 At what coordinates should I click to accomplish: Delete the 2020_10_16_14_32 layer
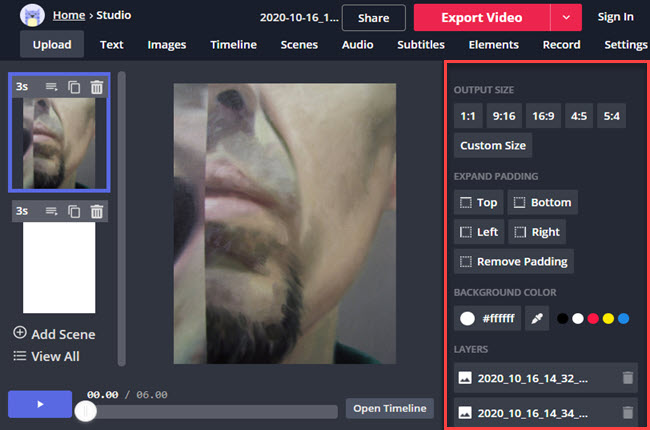click(628, 378)
